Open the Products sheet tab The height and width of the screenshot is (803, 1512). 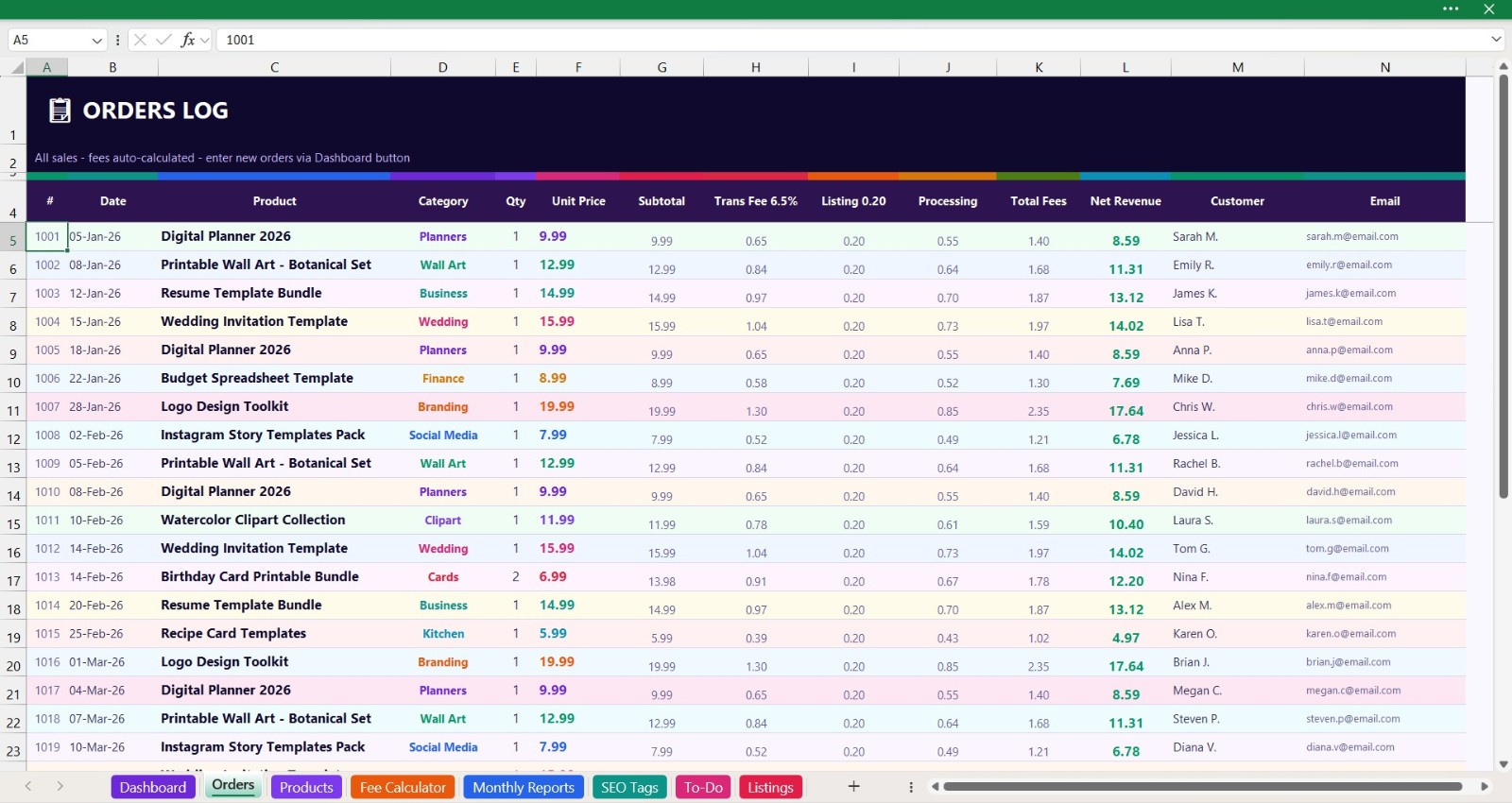pyautogui.click(x=306, y=787)
